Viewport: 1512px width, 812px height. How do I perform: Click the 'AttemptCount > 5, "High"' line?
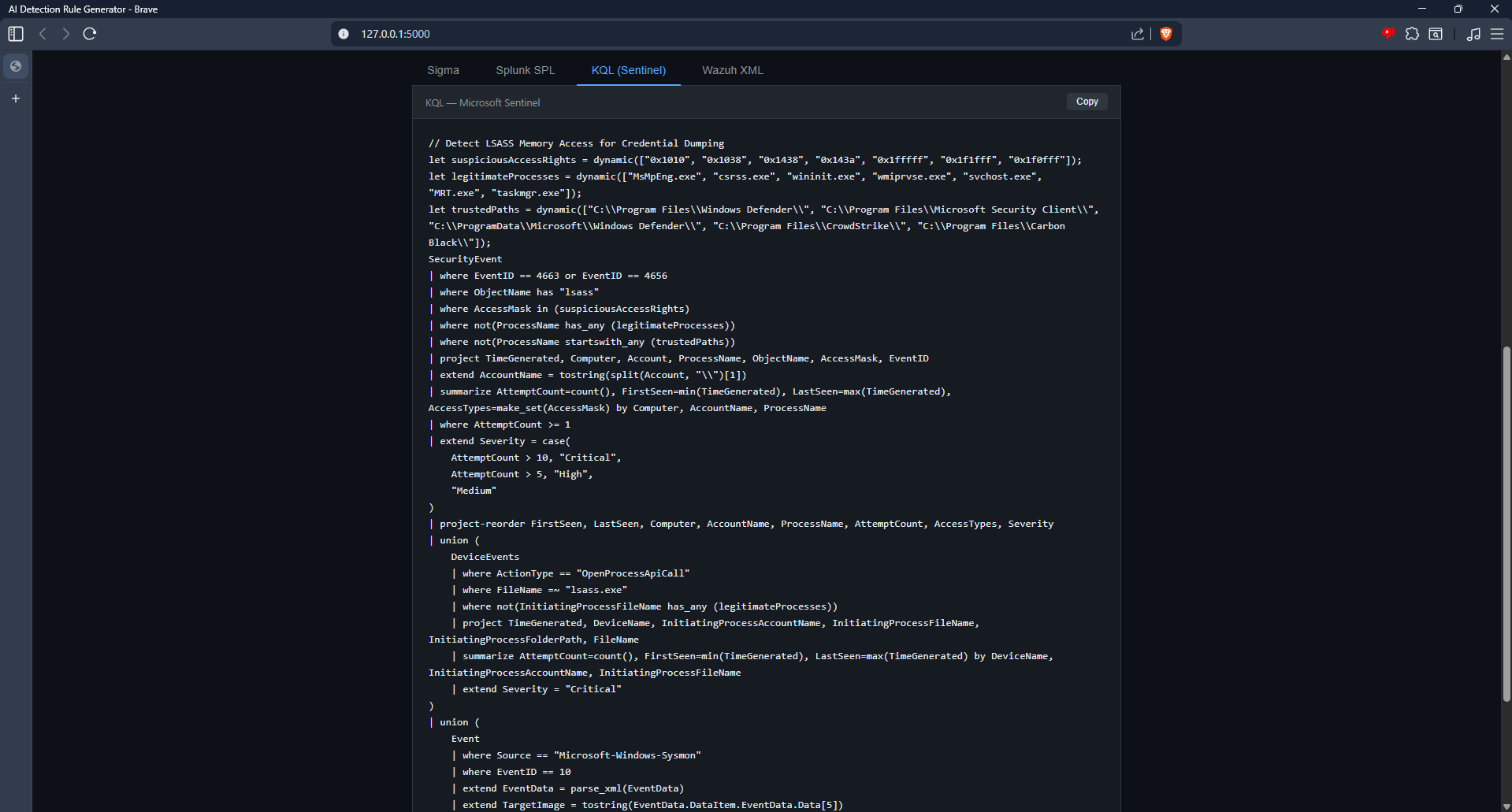[522, 474]
